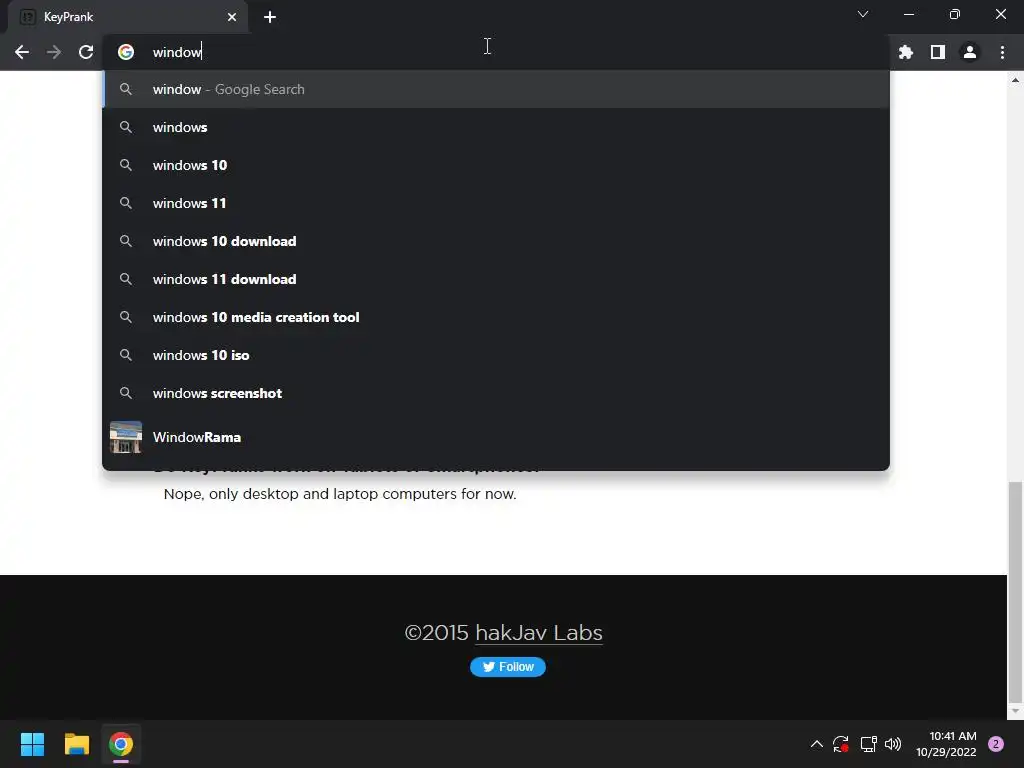Open File Explorer from taskbar
1024x768 pixels.
pos(76,744)
